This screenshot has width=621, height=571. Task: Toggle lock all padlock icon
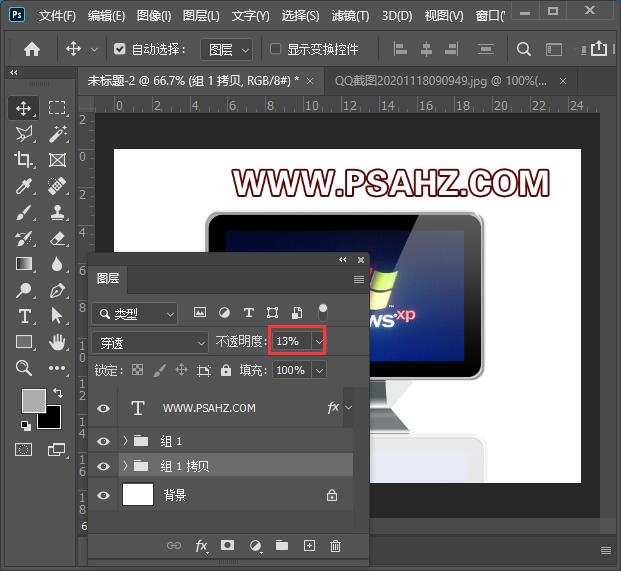click(x=226, y=370)
